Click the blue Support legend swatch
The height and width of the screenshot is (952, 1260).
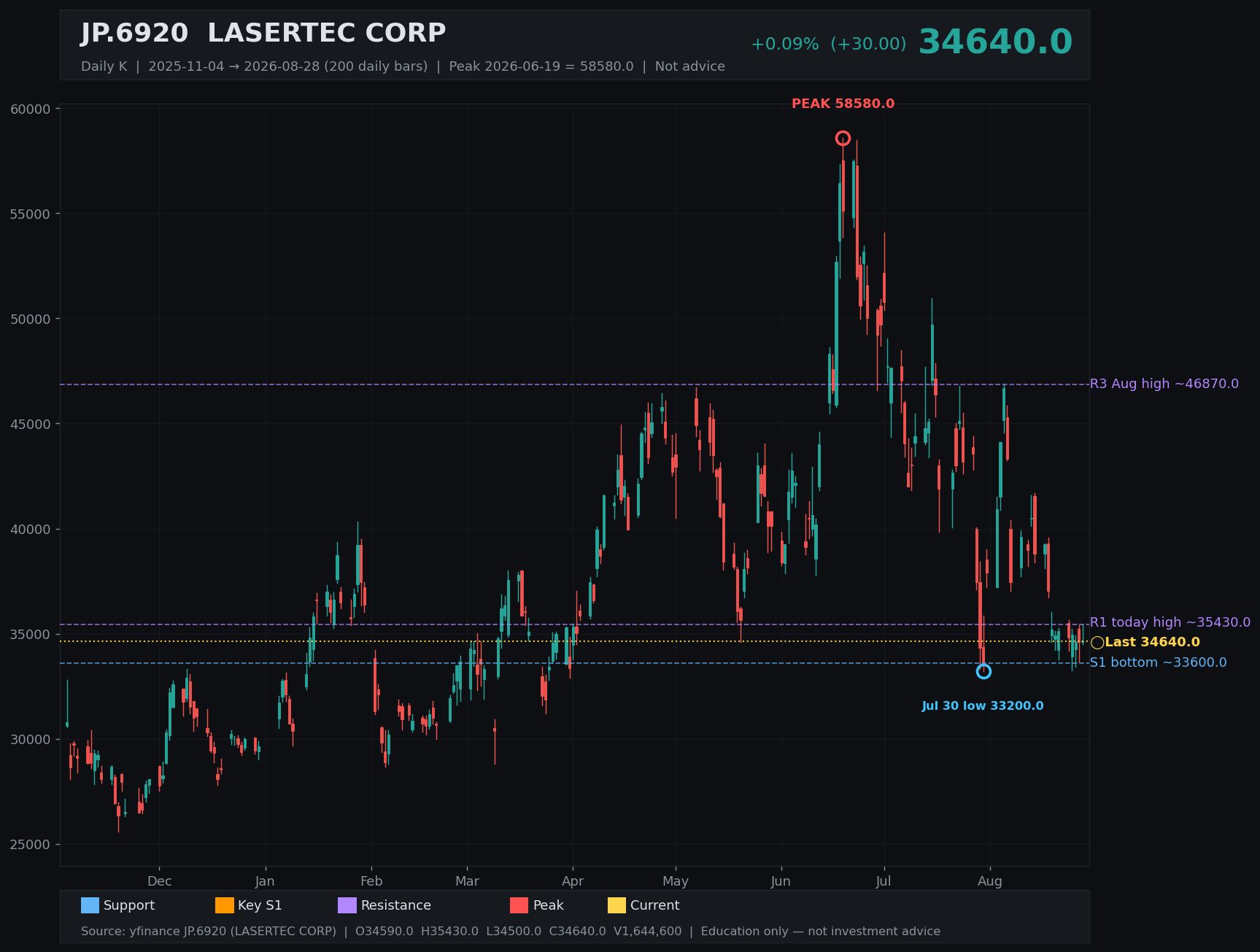pos(90,905)
